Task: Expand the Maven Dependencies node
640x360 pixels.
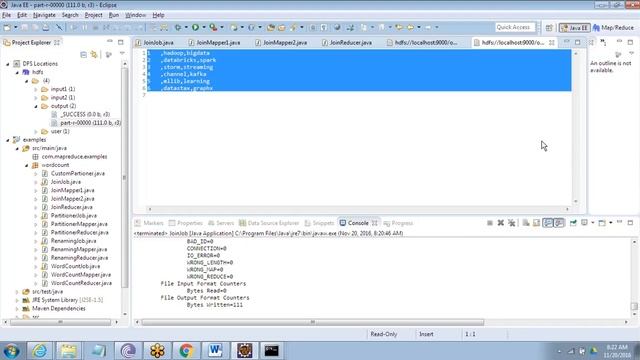Action: click(17, 309)
